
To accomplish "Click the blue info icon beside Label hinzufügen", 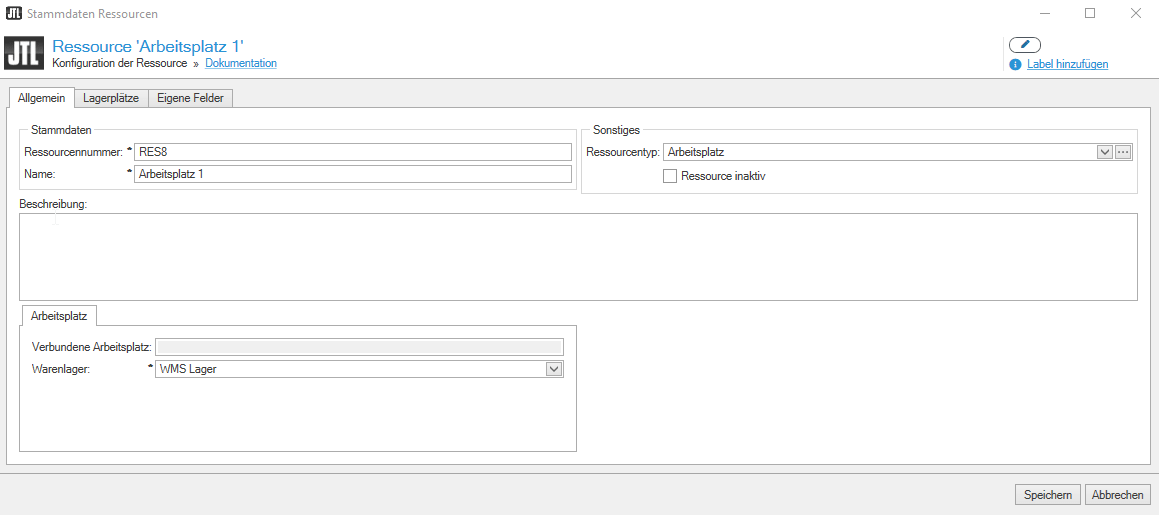I will point(1015,64).
